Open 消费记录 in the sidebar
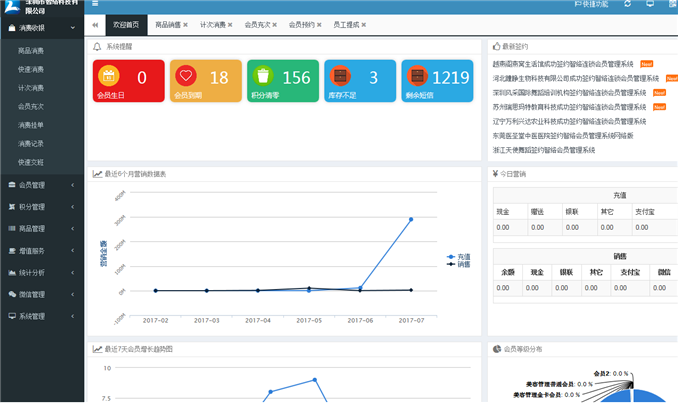Screen dimensions: 678x403 point(31,144)
